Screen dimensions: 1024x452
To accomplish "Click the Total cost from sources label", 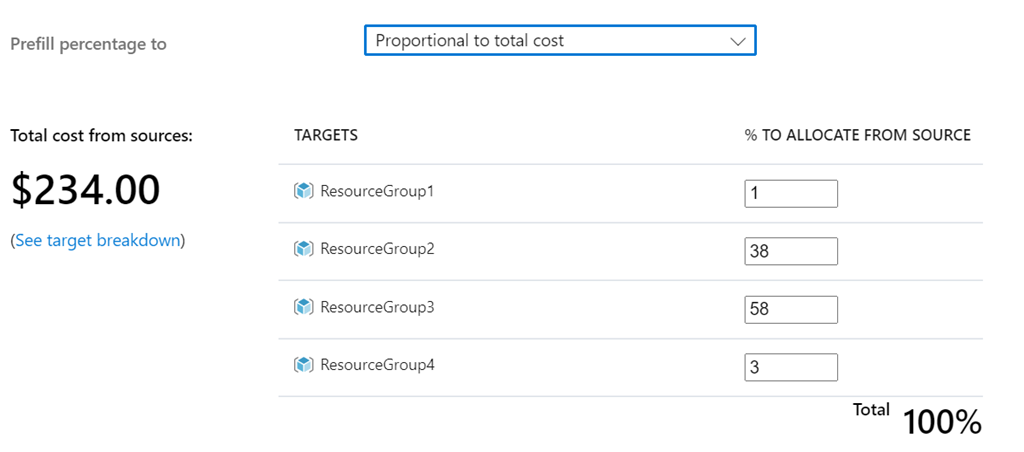I will point(101,136).
